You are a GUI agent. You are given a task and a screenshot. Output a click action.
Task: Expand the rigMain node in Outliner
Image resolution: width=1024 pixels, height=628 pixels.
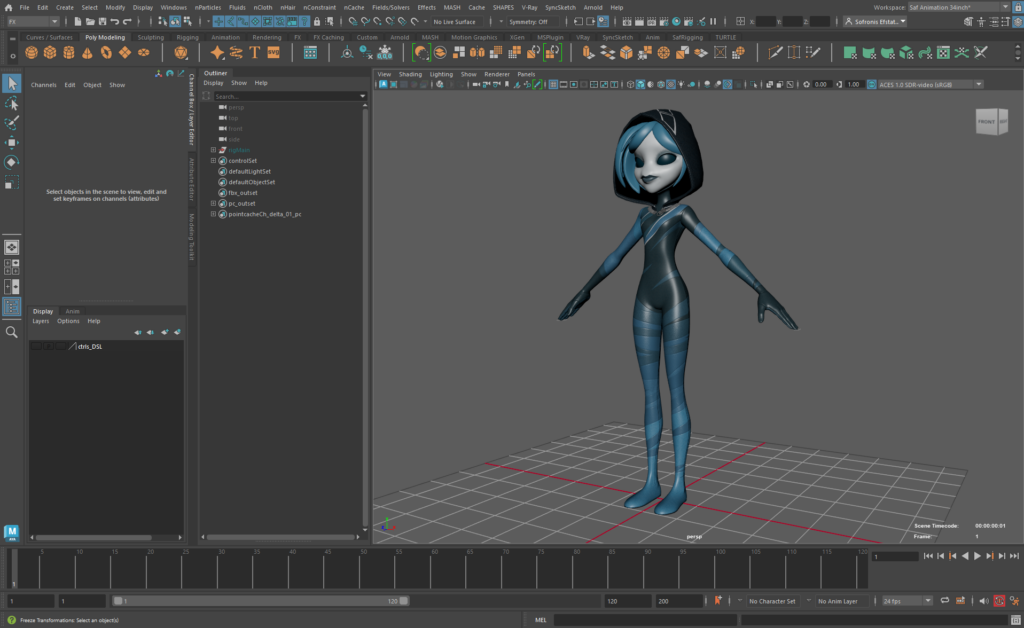pyautogui.click(x=213, y=150)
